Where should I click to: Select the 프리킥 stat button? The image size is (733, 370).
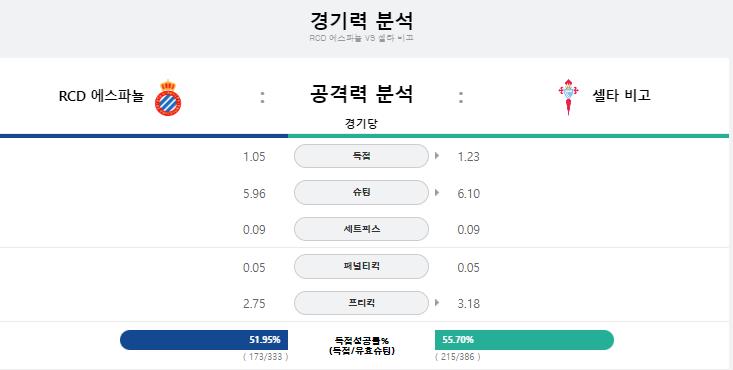coord(361,303)
